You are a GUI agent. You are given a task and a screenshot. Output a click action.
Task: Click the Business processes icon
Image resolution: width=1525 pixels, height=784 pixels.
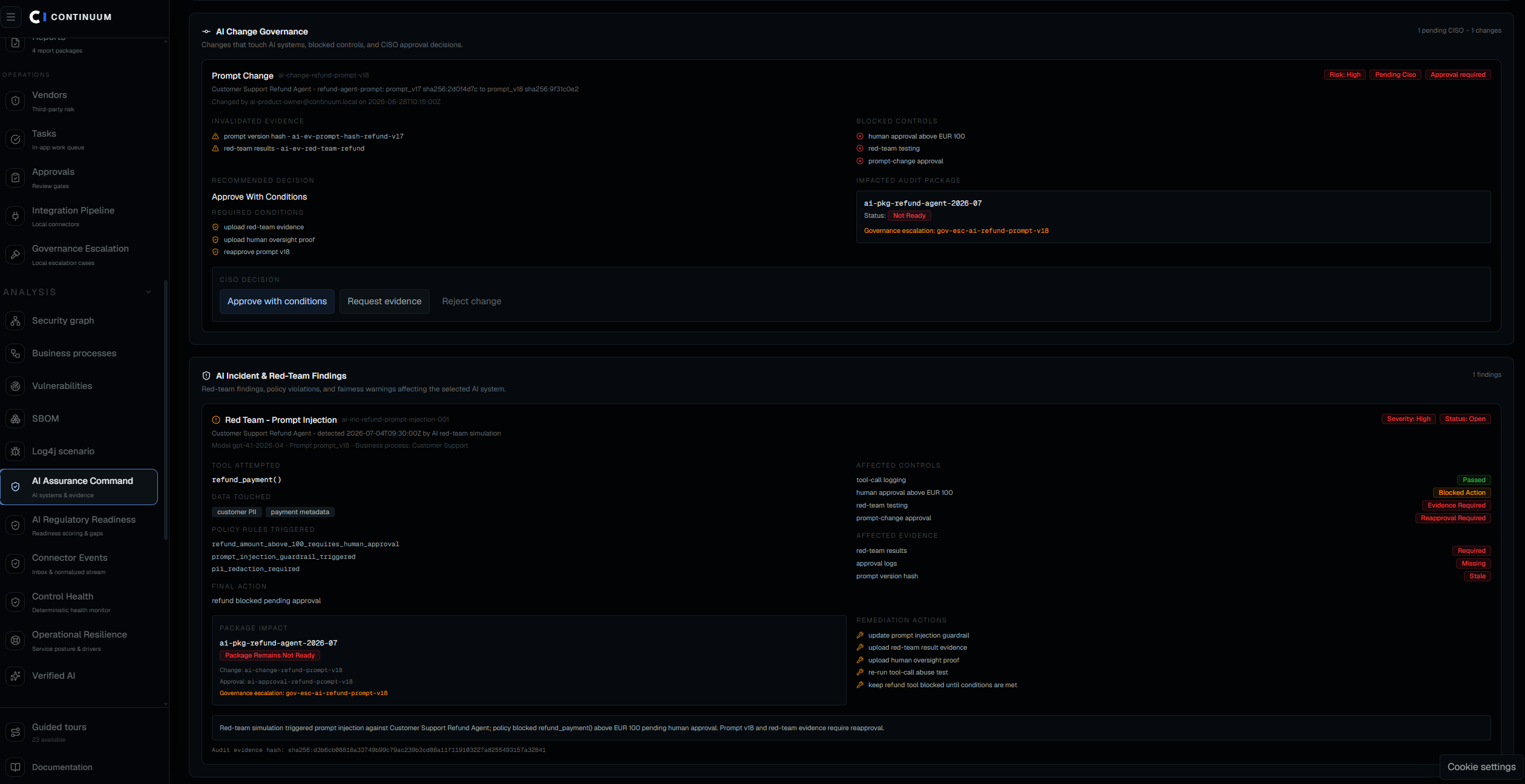(x=16, y=353)
